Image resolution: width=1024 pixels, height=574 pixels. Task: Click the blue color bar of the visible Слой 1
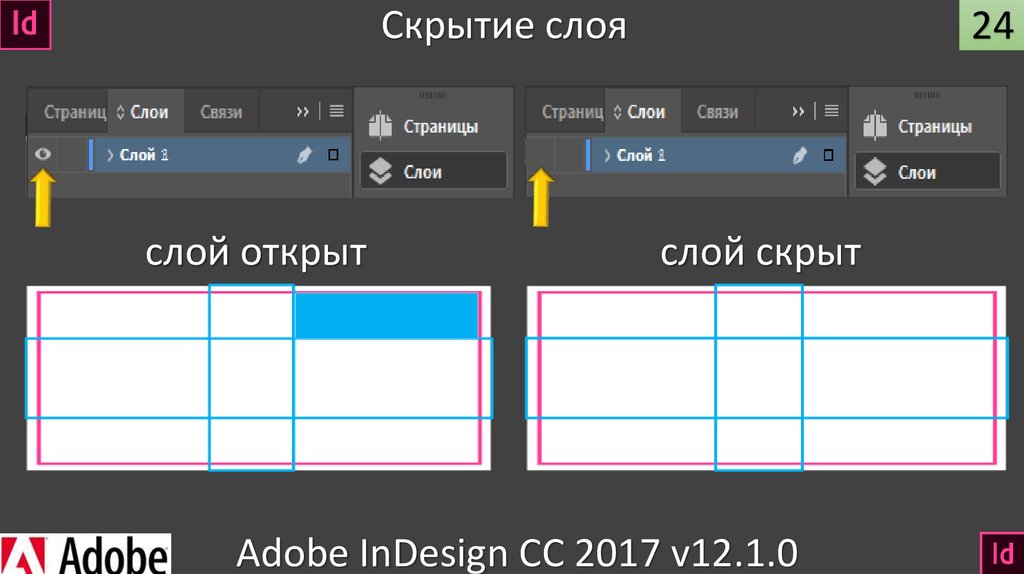click(91, 155)
